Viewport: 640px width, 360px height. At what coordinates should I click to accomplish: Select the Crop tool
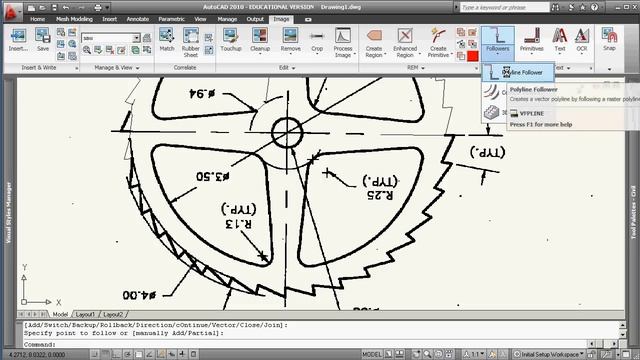(317, 41)
